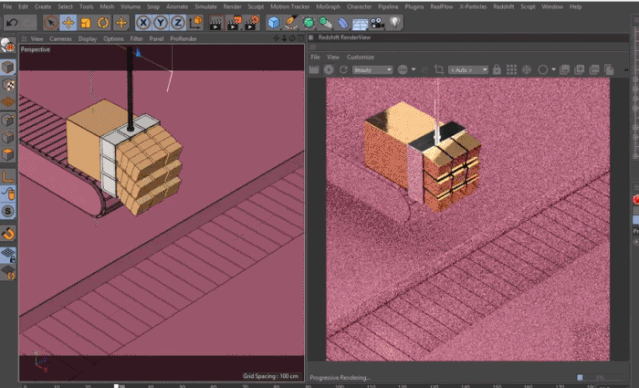639x388 pixels.
Task: Enable Texture mode checkered cube icon
Action: pos(8,84)
